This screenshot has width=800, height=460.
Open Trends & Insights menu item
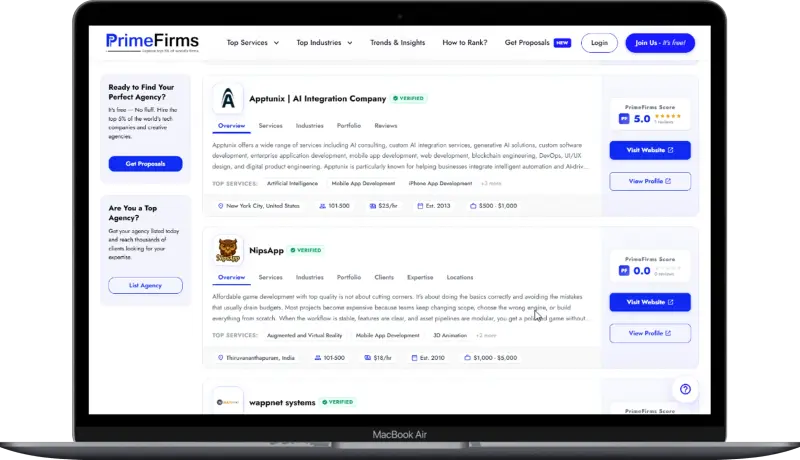click(x=397, y=43)
